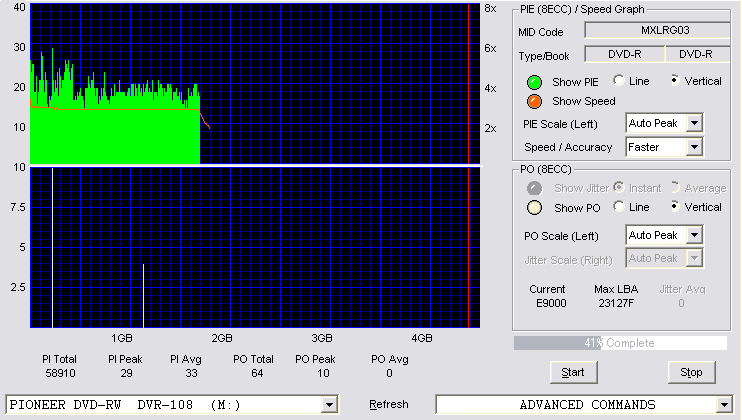Open the Jitter Scale (Right) dropdown arrow
Image resolution: width=742 pixels, height=420 pixels.
(694, 258)
